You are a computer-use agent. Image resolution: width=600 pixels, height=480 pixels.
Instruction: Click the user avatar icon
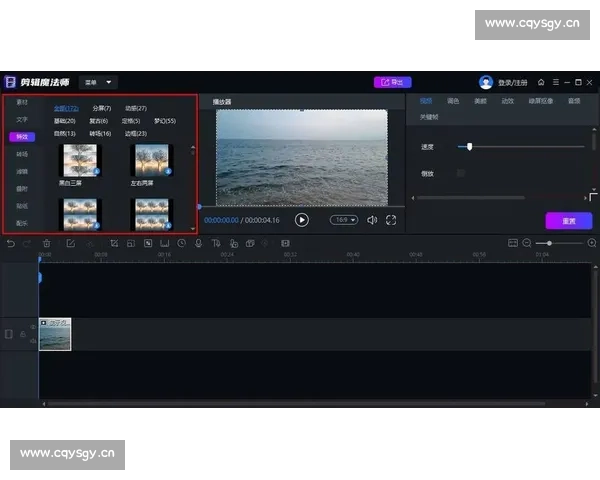pos(486,82)
